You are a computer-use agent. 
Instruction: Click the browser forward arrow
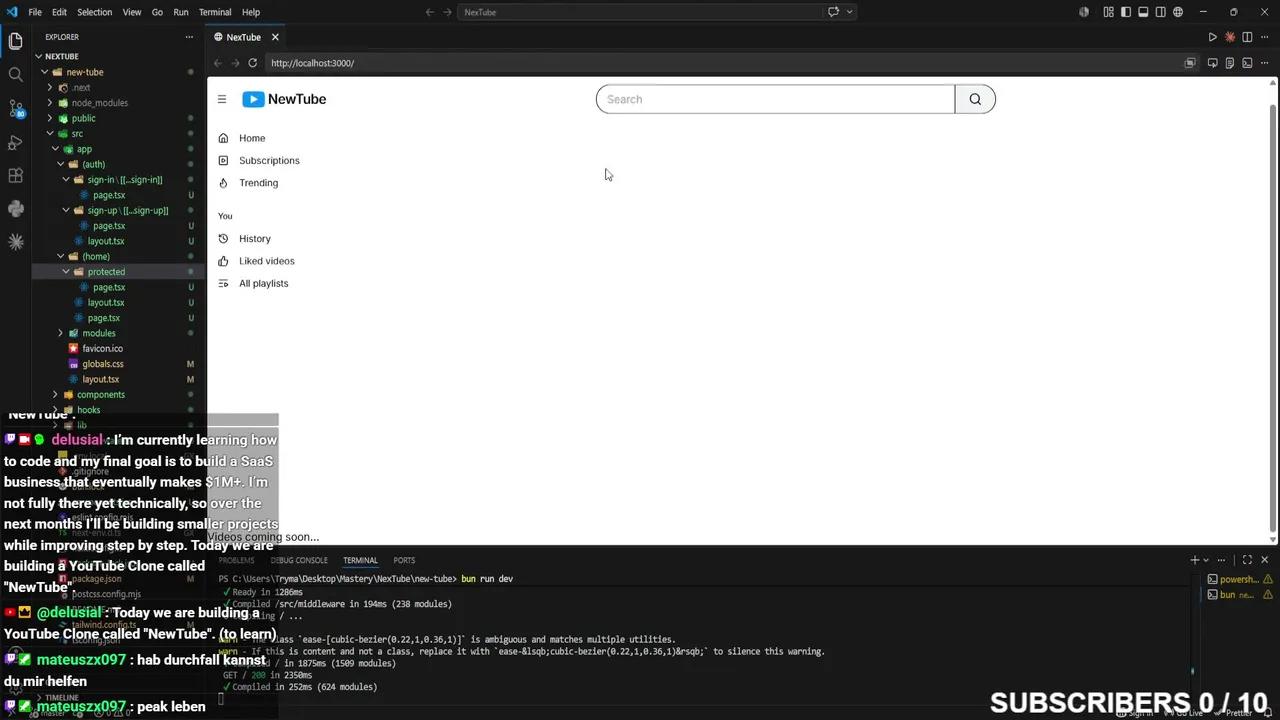click(235, 63)
